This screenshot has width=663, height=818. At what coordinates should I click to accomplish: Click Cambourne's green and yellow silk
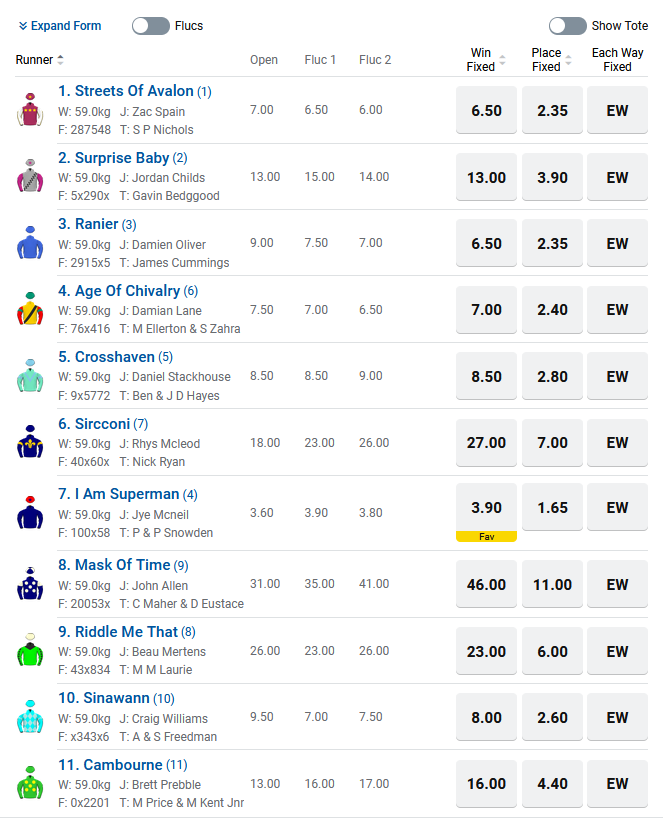tap(30, 783)
